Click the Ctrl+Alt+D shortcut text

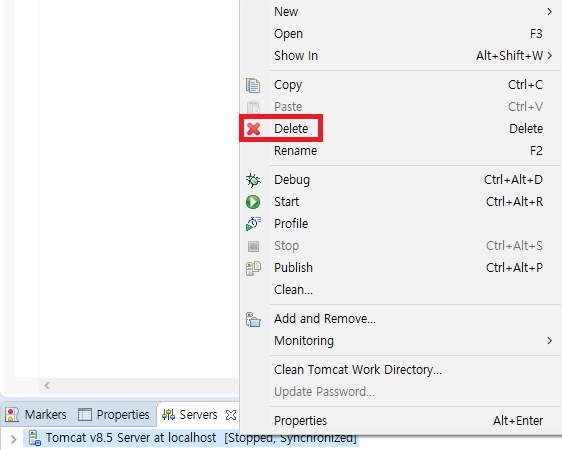(513, 180)
